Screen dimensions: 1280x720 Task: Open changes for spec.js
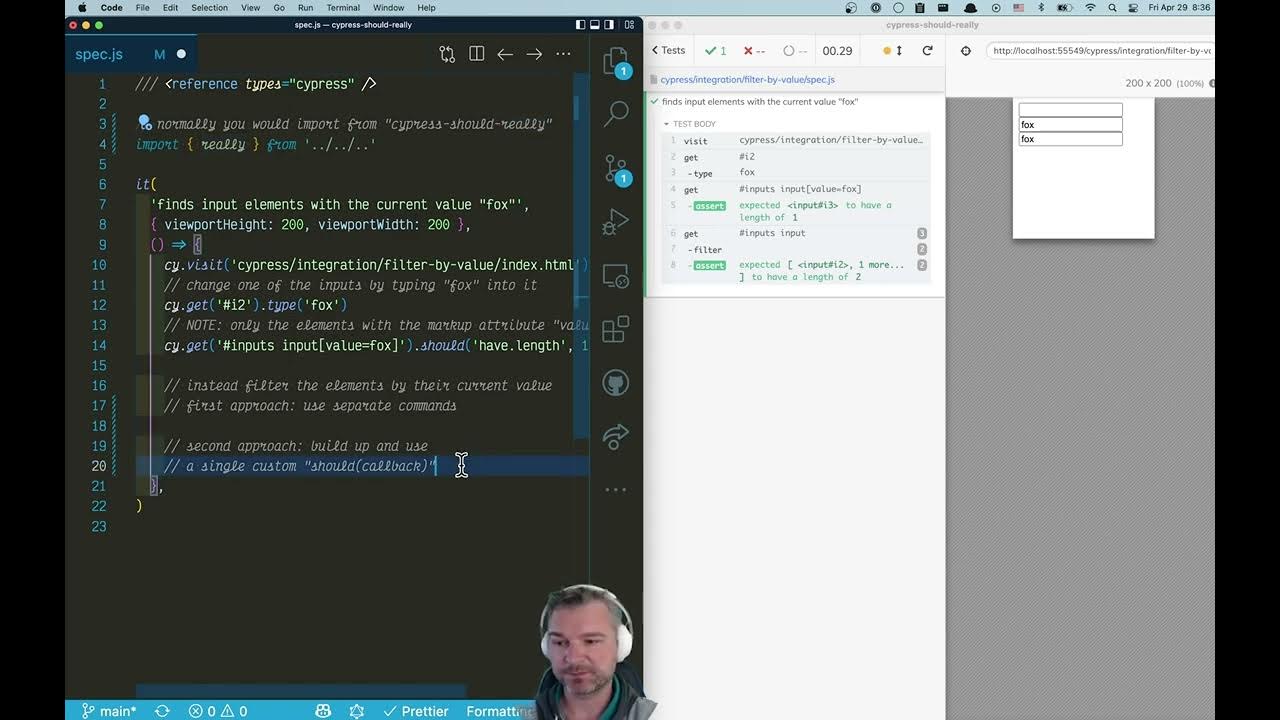click(447, 54)
